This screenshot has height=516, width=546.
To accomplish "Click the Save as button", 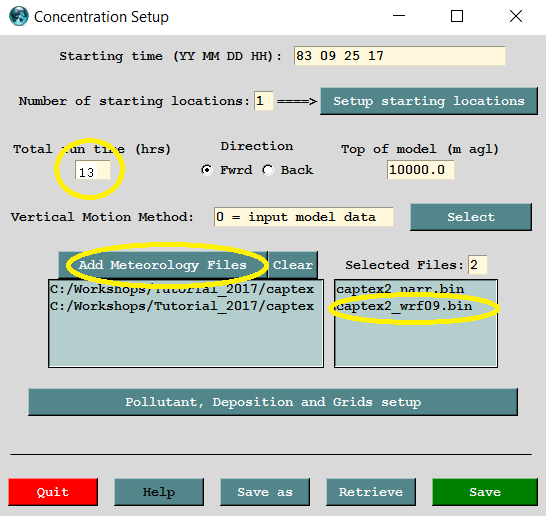I will click(265, 492).
